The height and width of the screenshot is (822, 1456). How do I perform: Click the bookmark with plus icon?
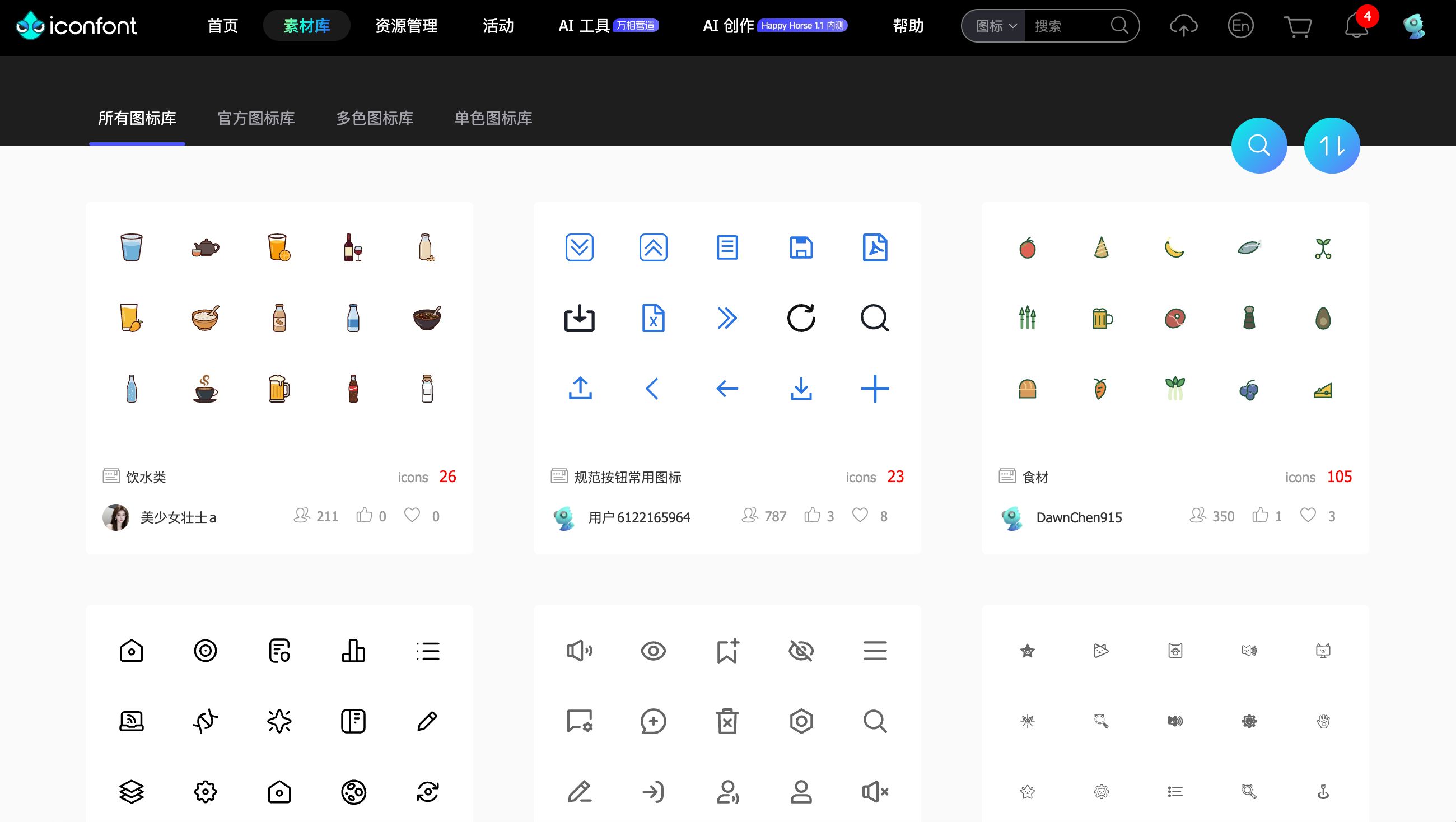point(727,651)
